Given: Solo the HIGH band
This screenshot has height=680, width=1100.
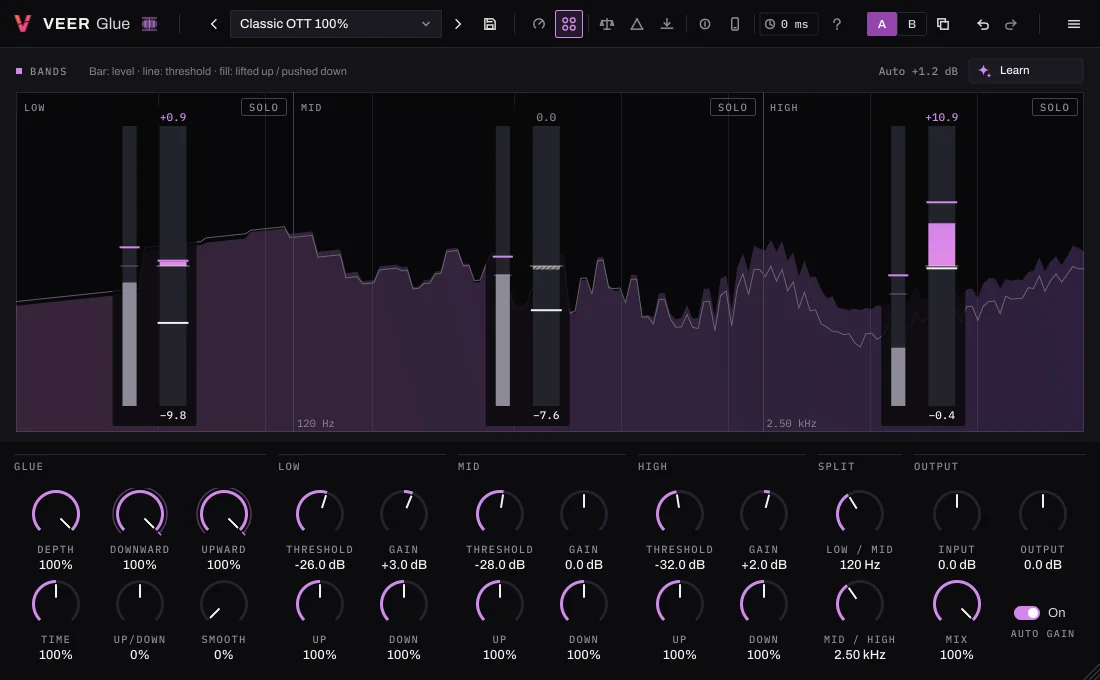Looking at the screenshot, I should click(x=1054, y=107).
